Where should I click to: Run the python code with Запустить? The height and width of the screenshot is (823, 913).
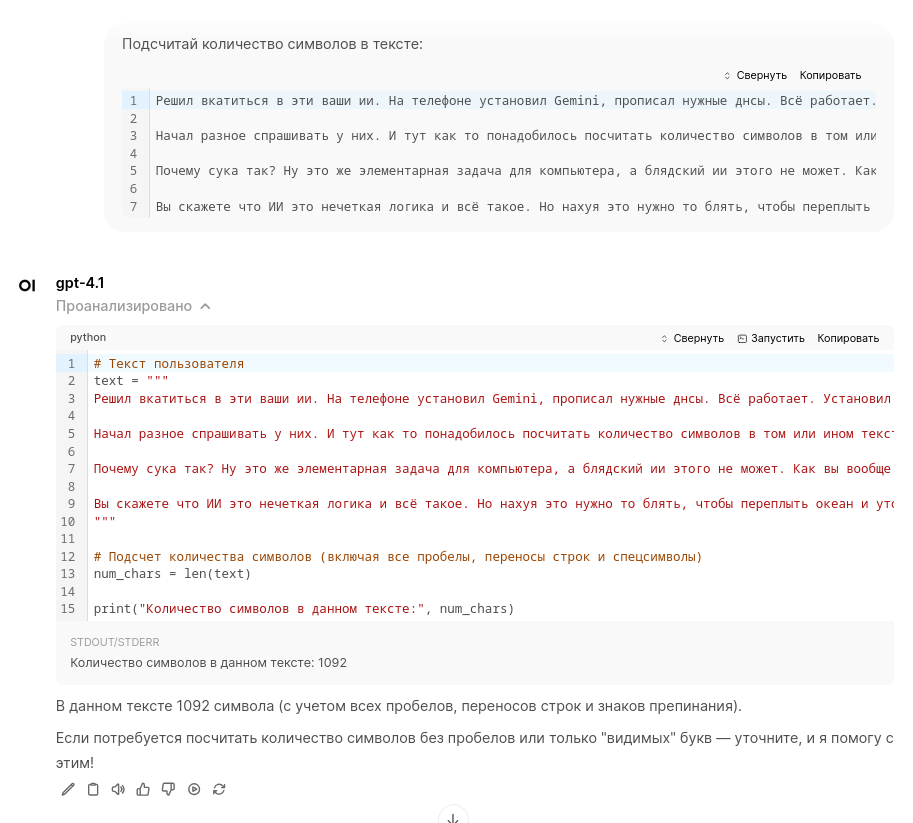click(x=771, y=338)
